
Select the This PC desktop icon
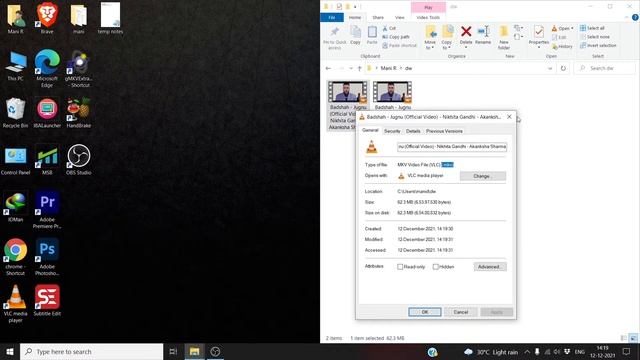point(16,66)
